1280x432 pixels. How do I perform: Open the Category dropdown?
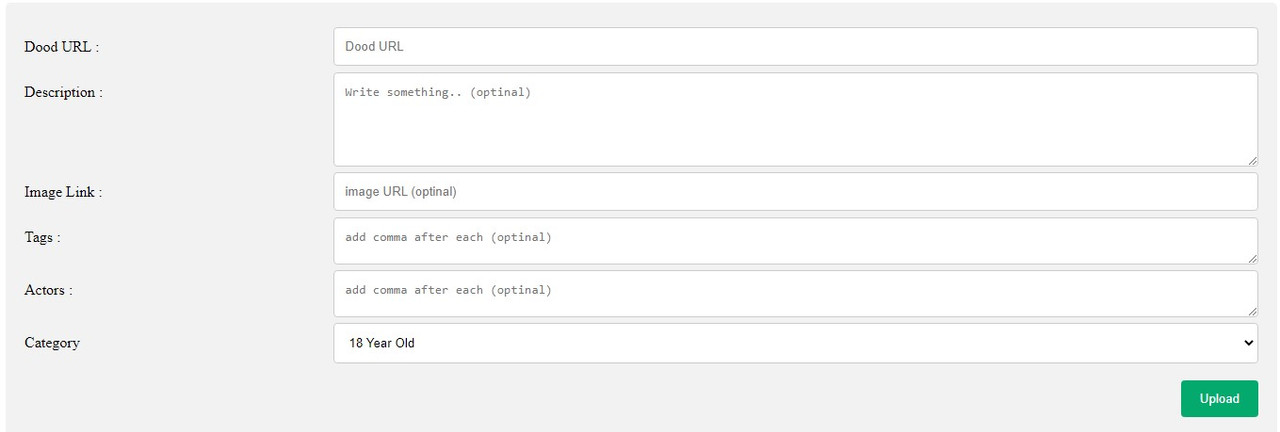point(795,343)
